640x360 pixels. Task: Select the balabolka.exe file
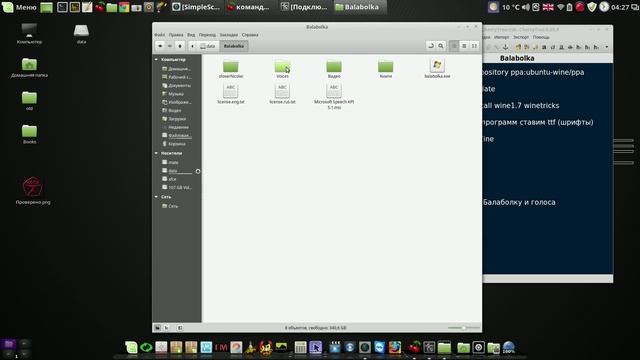coord(437,69)
